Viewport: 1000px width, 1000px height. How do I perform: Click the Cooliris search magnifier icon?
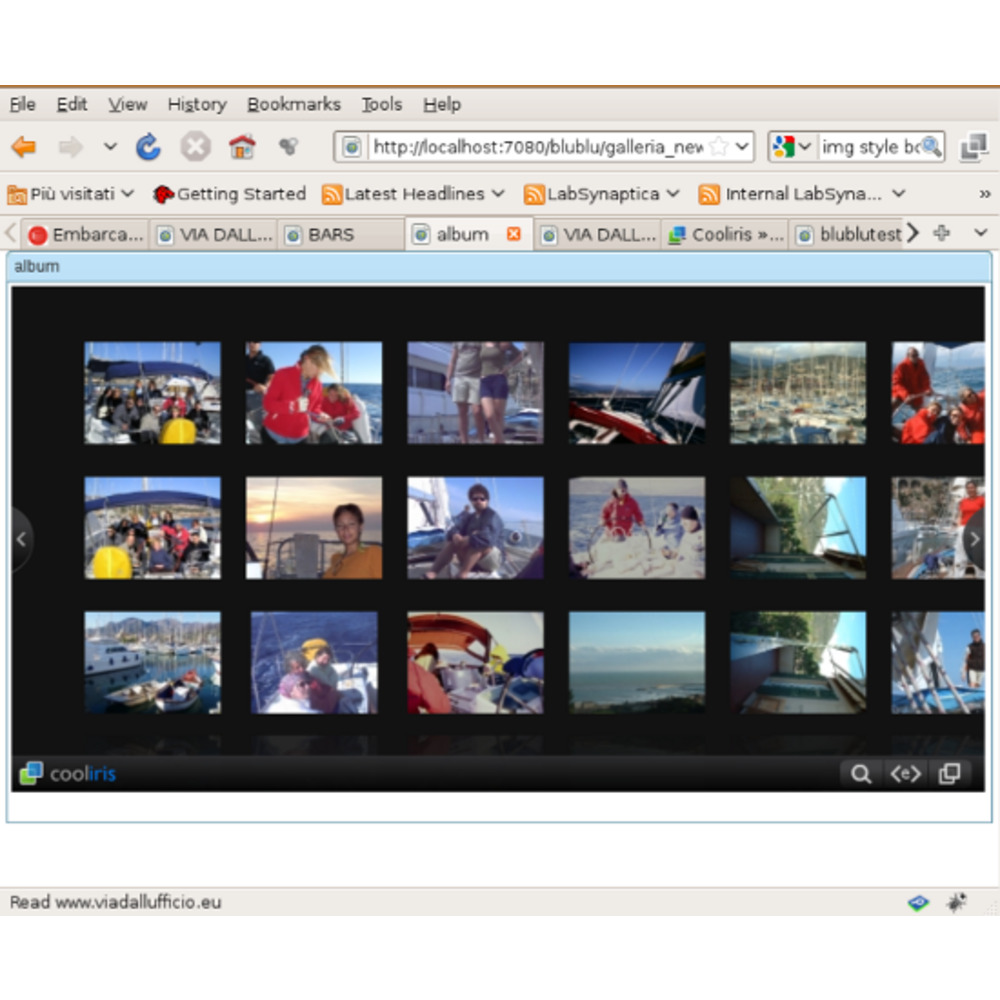[x=860, y=773]
